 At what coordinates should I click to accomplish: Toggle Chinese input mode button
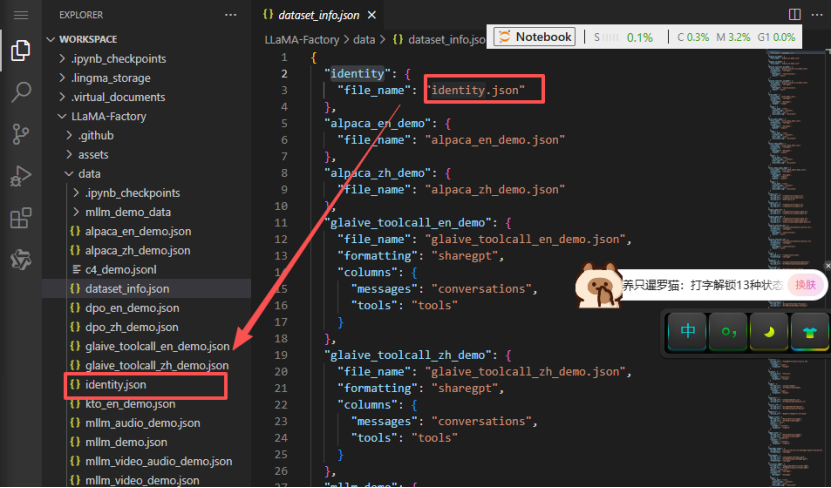coord(688,331)
